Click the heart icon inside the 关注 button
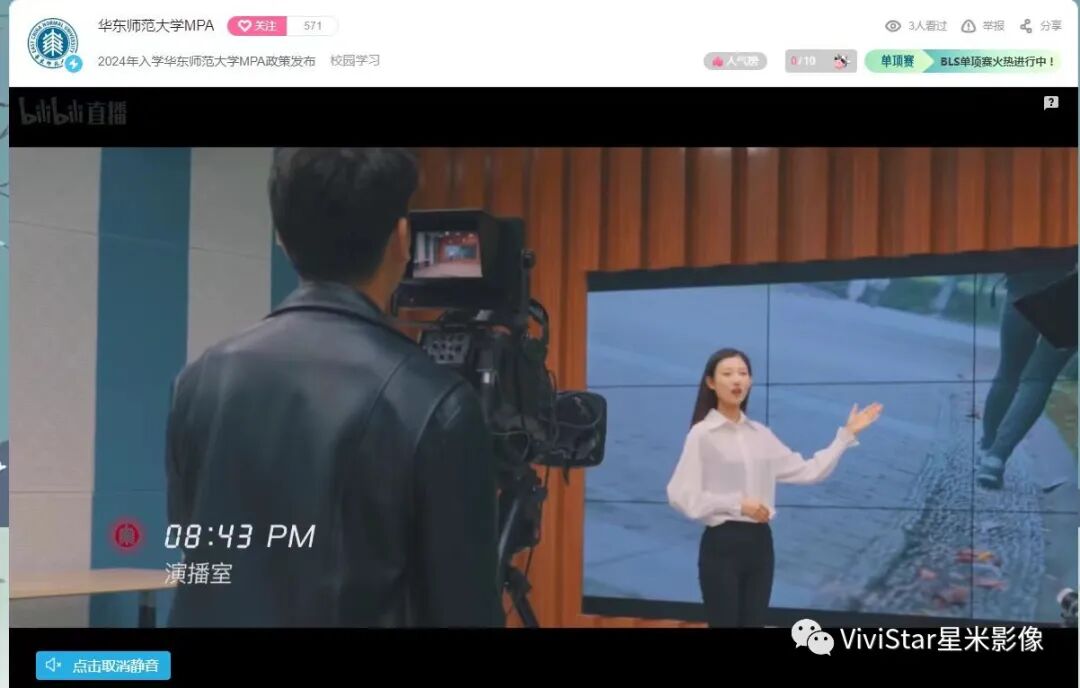The width and height of the screenshot is (1080, 688). click(245, 26)
